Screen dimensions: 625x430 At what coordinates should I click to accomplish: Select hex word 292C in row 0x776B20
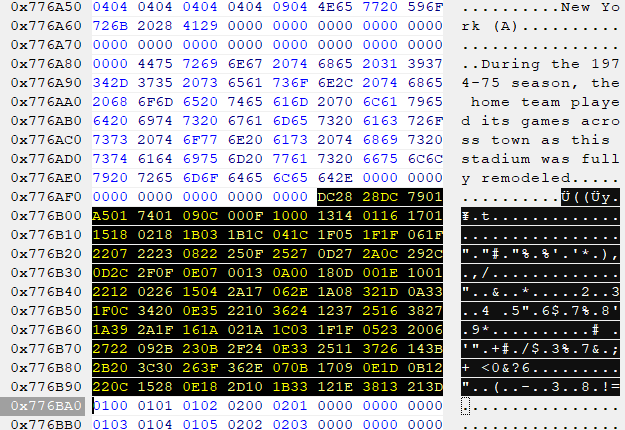tap(425, 254)
